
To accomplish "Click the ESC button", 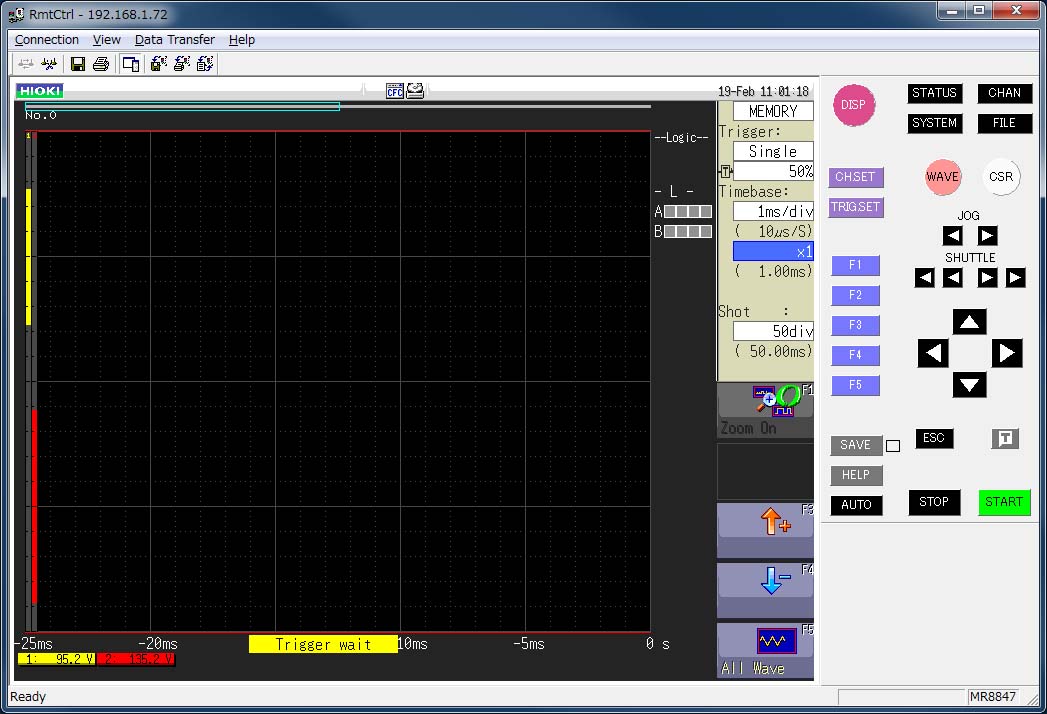I will [934, 438].
